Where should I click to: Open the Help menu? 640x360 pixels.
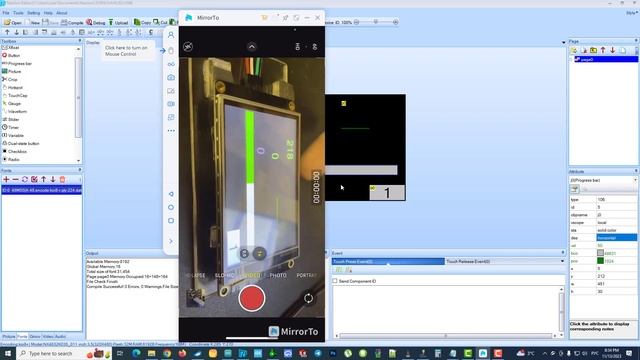[48, 13]
